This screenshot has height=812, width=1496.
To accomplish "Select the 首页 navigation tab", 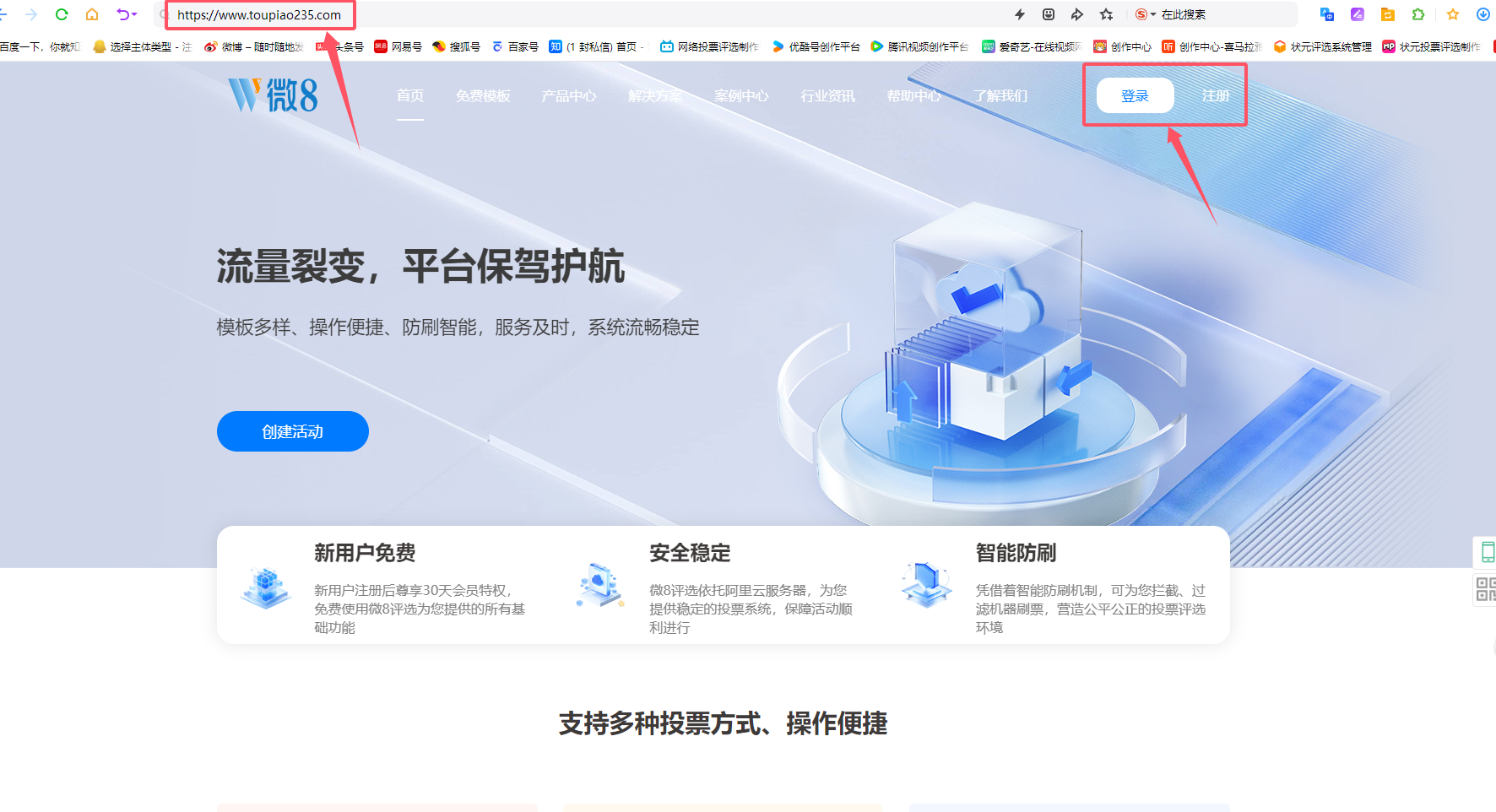I will [410, 95].
